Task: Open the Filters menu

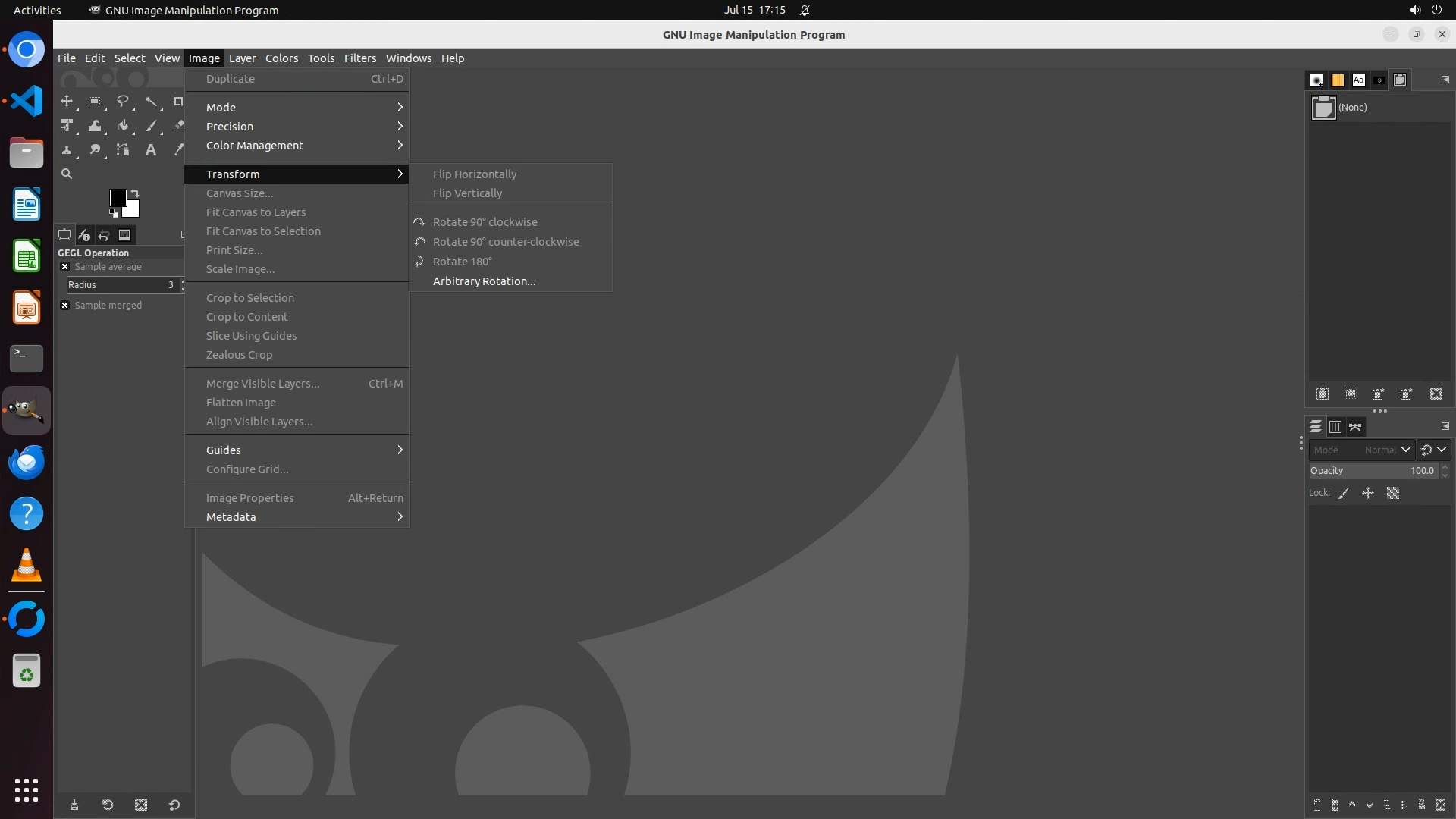Action: pyautogui.click(x=359, y=58)
